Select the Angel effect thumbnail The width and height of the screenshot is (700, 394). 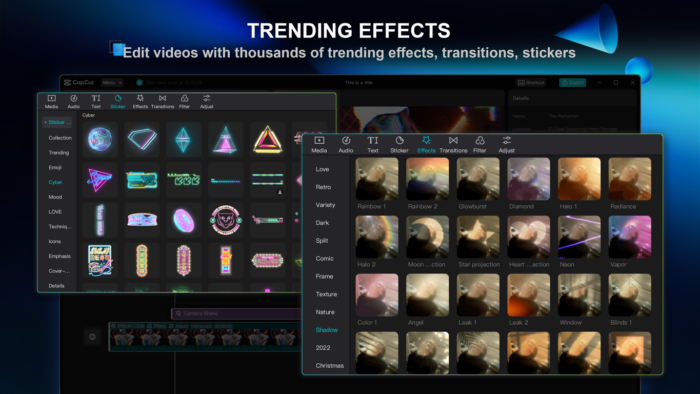[427, 295]
